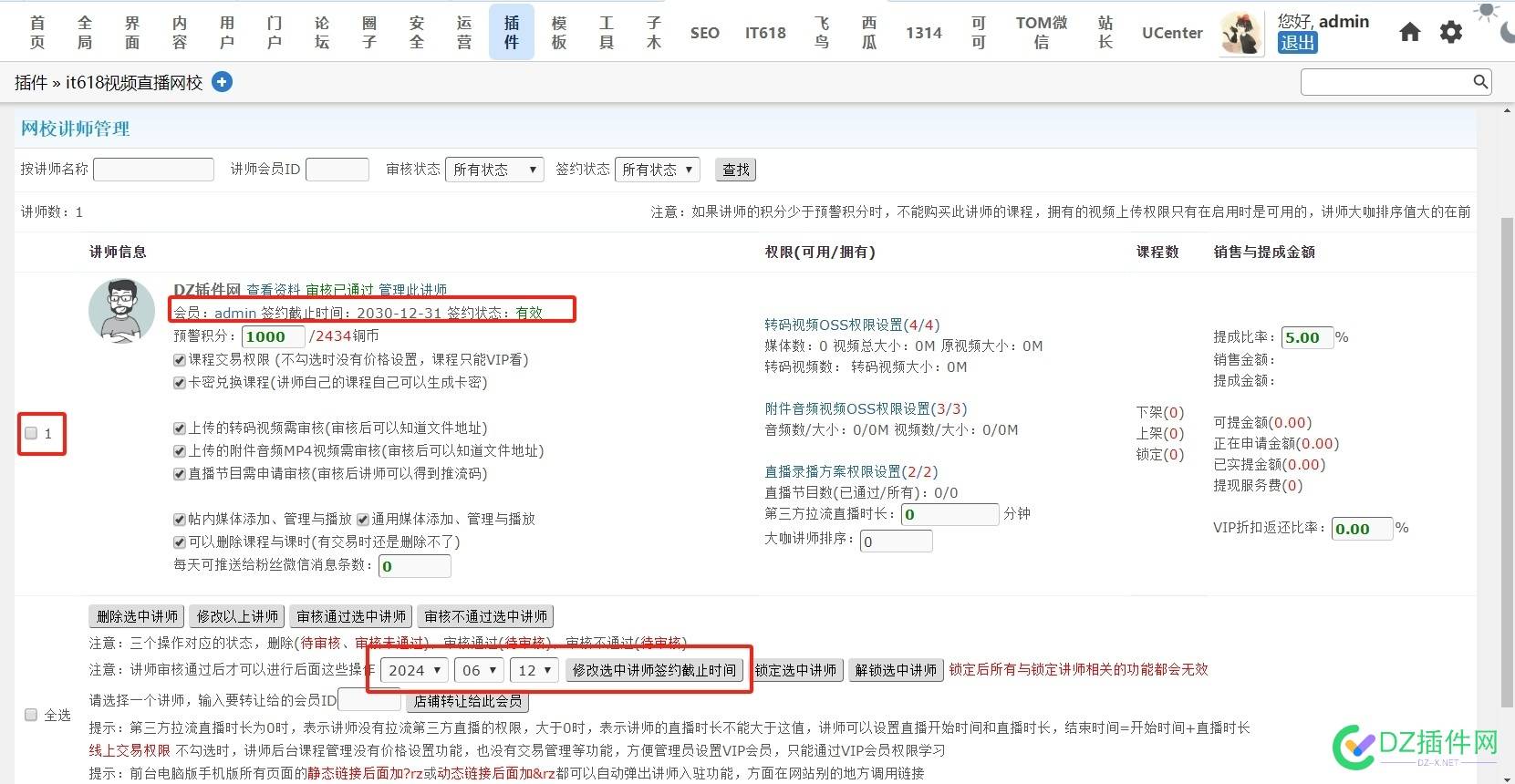Open SEO menu item
The image size is (1515, 784).
705,33
